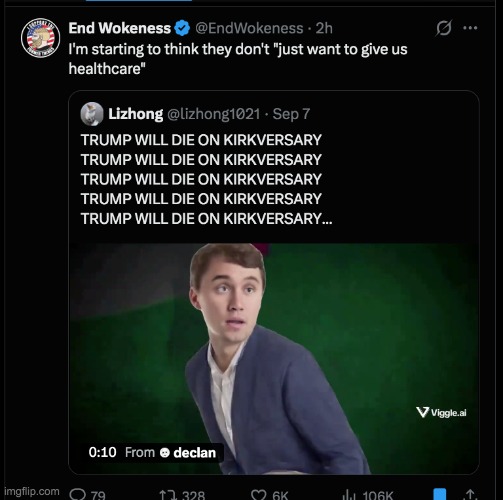Toggle the blue bookmark icon
The height and width of the screenshot is (500, 503).
[439, 494]
